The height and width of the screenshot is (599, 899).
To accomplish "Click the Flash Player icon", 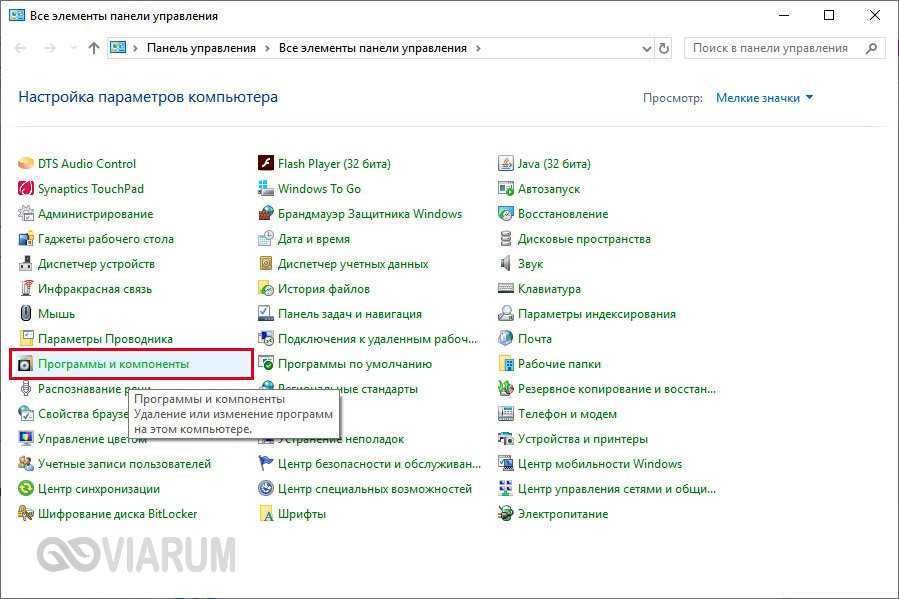I will pos(266,164).
